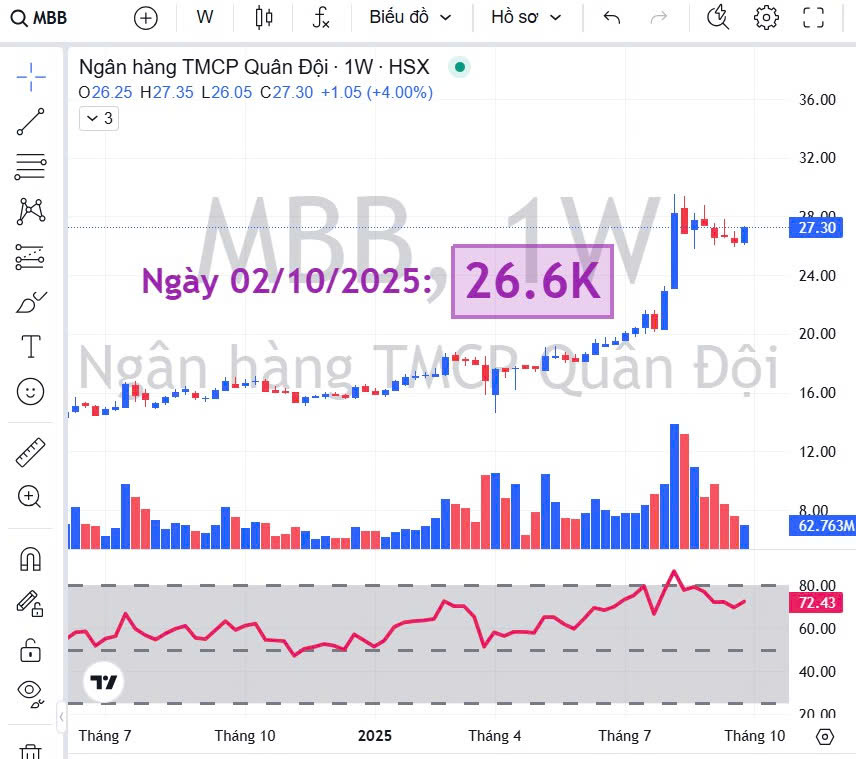Change the W weekly time interval
Viewport: 856px width, 759px height.
coord(205,17)
